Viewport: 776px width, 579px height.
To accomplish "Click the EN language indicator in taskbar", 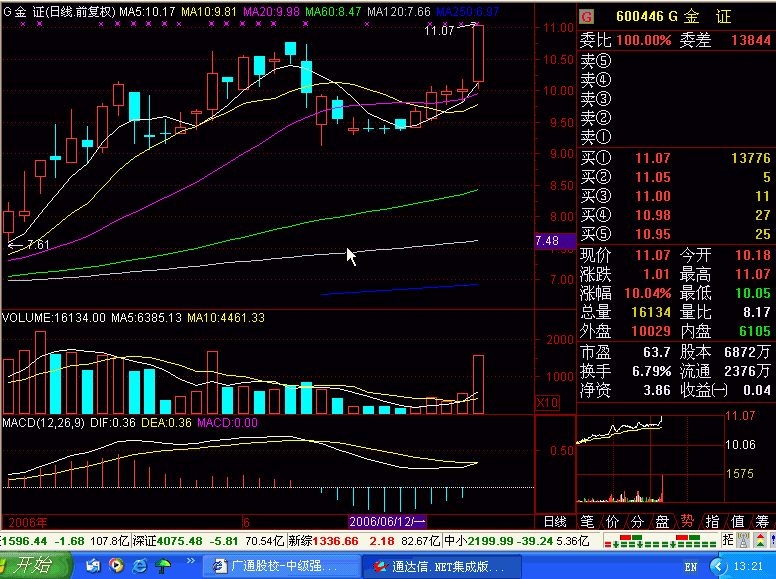I will 690,566.
